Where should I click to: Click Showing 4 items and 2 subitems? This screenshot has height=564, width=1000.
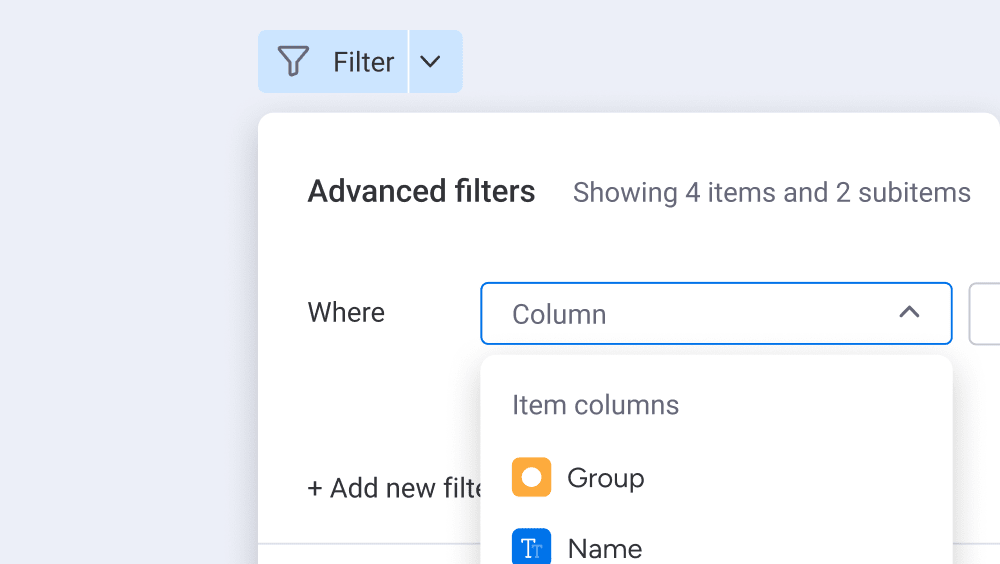pos(772,193)
